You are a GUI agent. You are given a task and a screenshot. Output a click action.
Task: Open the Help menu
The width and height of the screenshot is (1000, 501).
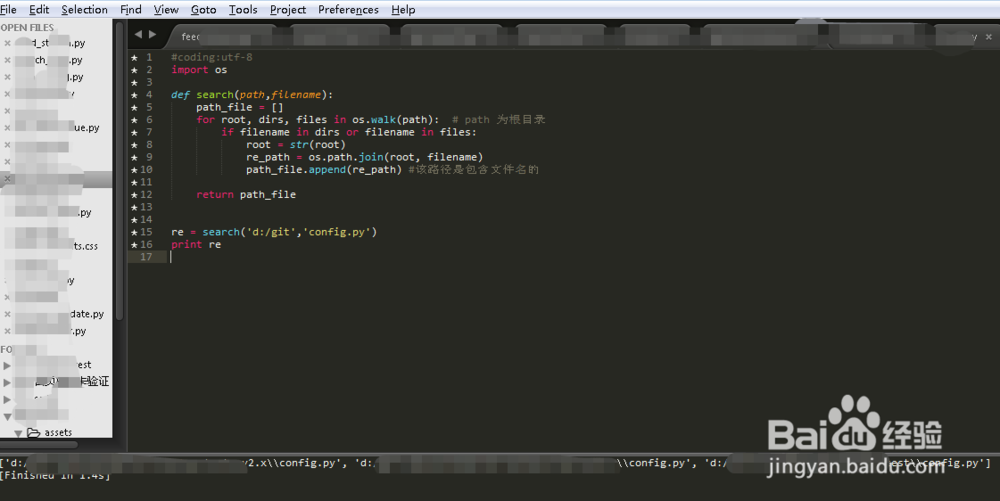403,10
